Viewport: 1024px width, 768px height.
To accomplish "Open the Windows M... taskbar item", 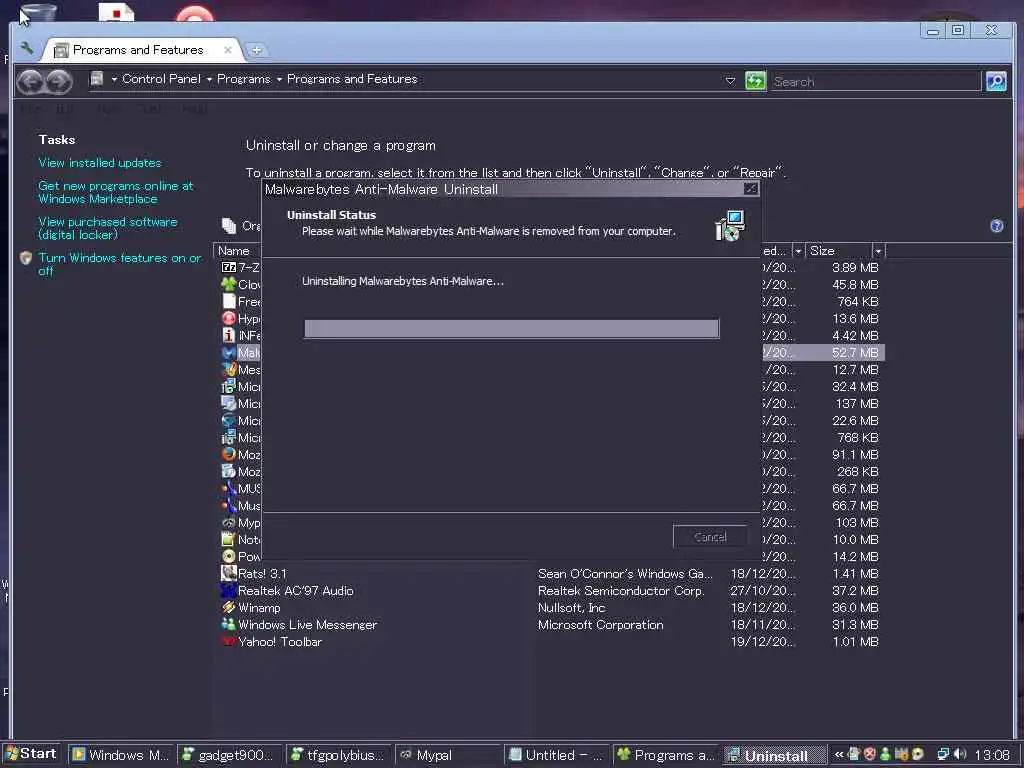I will [121, 755].
